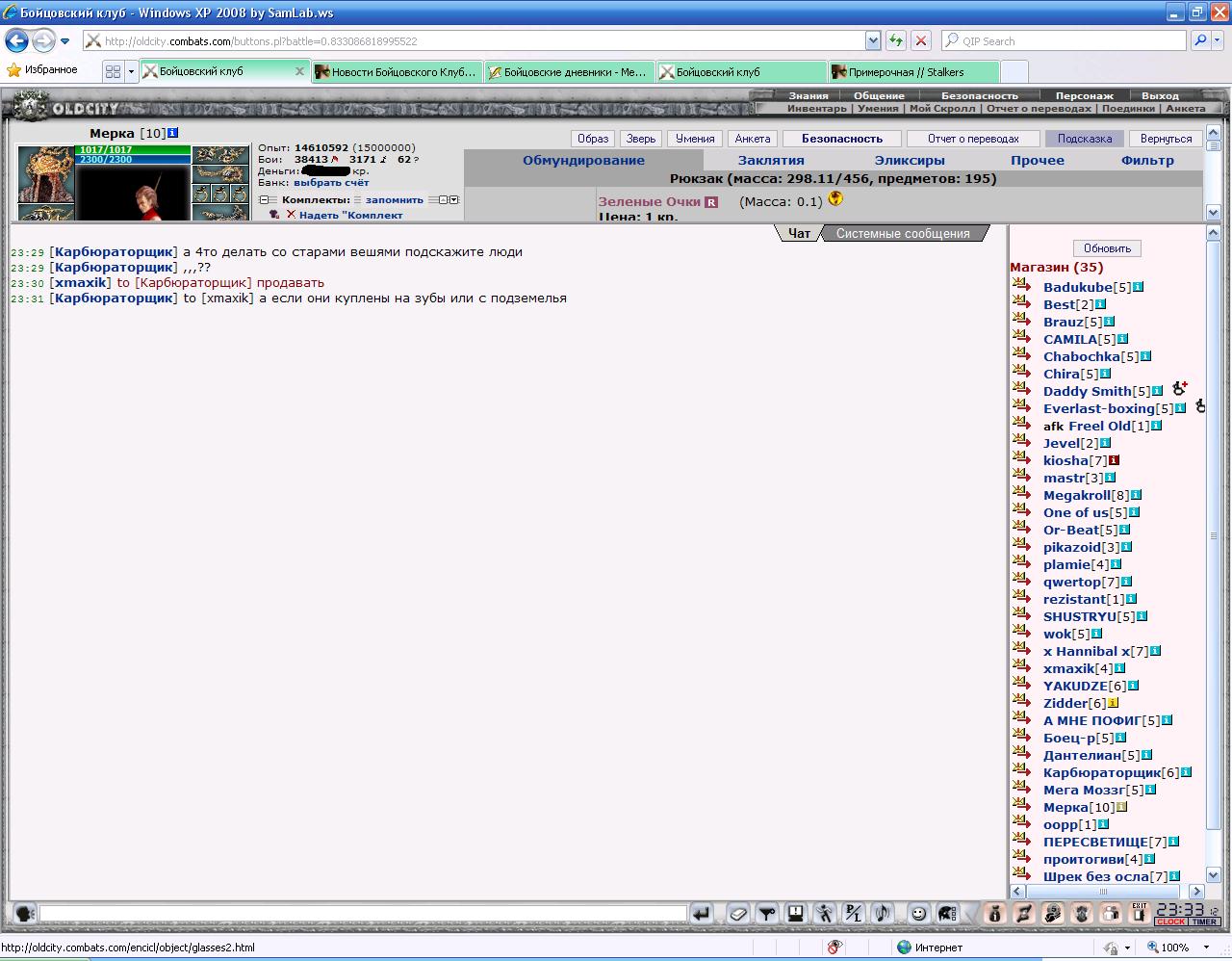Screen dimensions: 1232x961
Task: Click the Quick Tabs grid icon
Action: click(114, 71)
